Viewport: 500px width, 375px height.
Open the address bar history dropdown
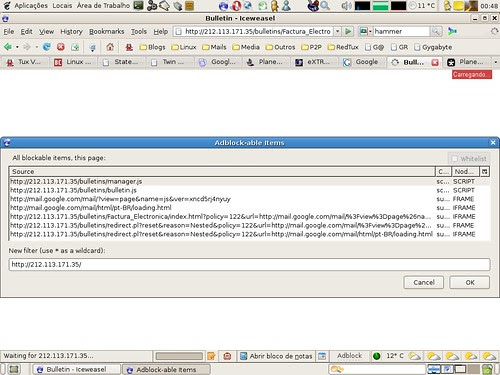(x=337, y=31)
